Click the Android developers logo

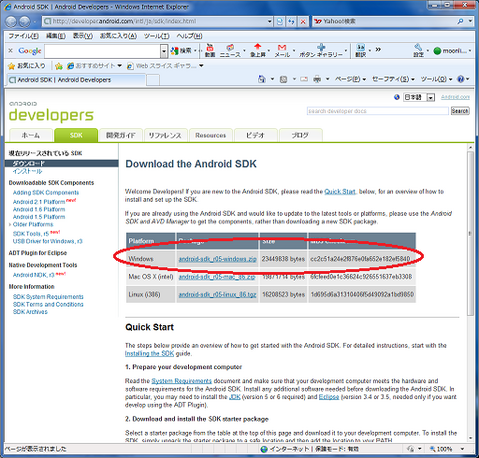point(51,112)
